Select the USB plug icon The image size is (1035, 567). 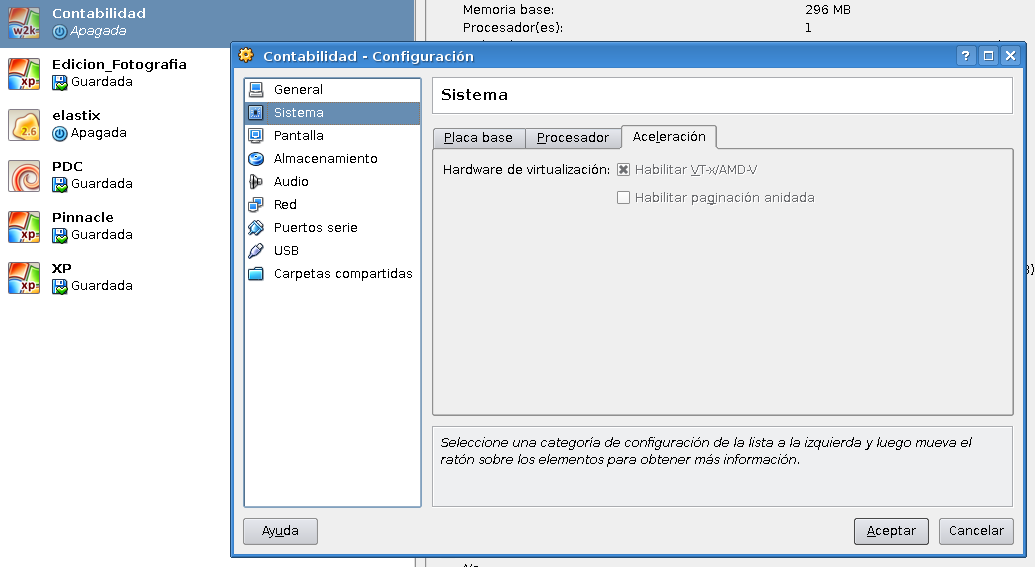click(x=256, y=251)
